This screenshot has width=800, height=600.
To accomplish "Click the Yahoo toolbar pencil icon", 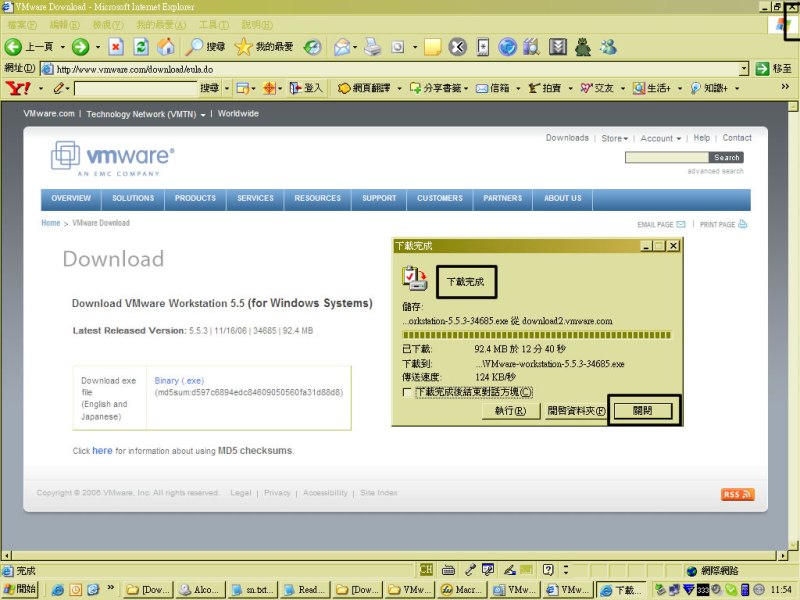I will point(59,88).
